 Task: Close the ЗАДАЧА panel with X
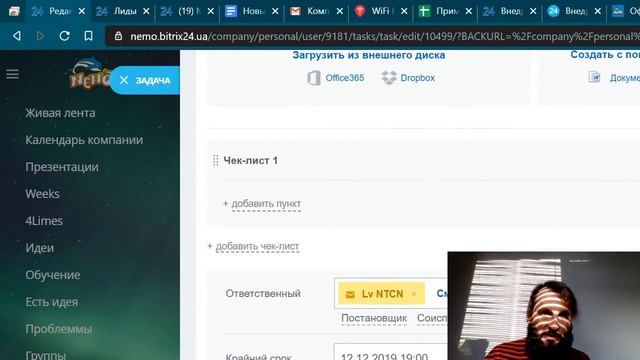(124, 80)
